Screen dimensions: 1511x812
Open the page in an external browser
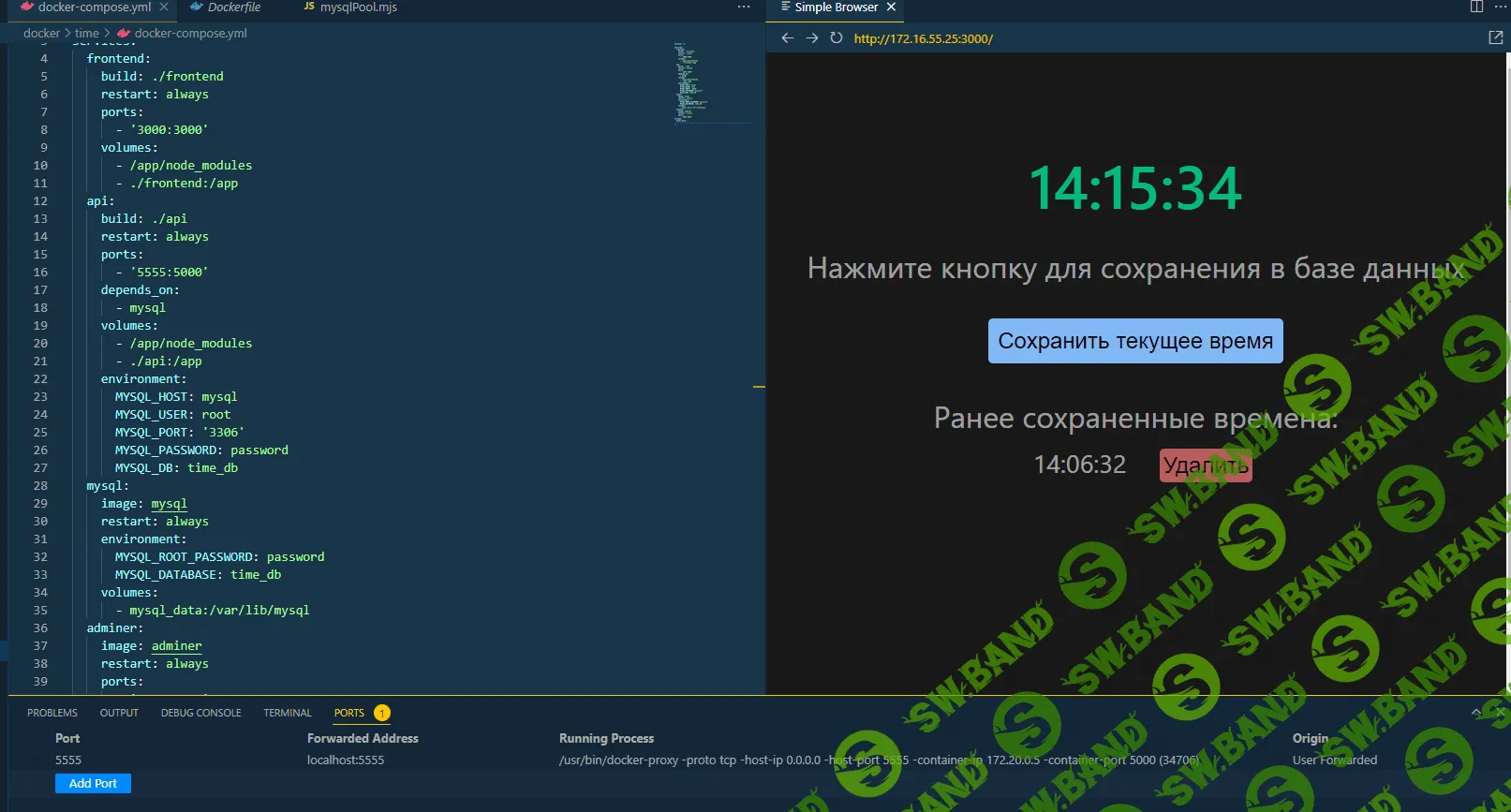tap(1495, 38)
